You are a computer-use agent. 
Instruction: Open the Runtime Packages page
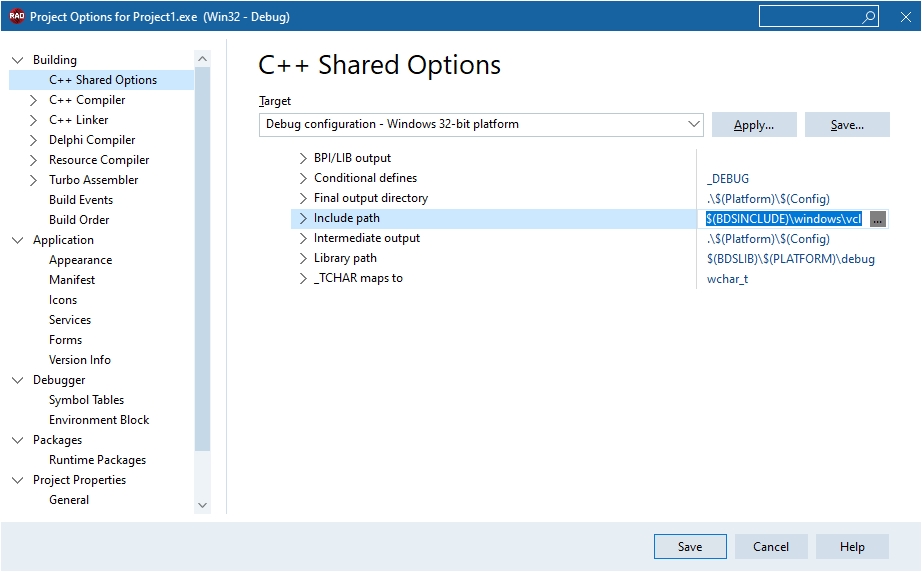97,460
